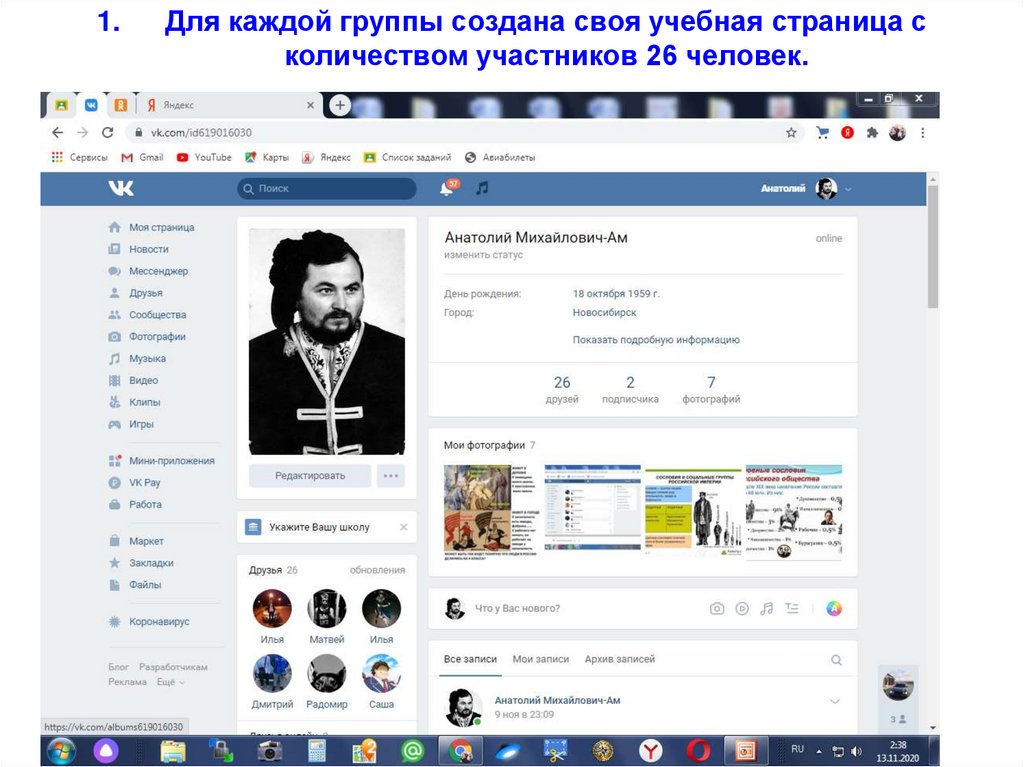1024x767 pixels.
Task: Open the notifications bell icon
Action: coord(446,188)
